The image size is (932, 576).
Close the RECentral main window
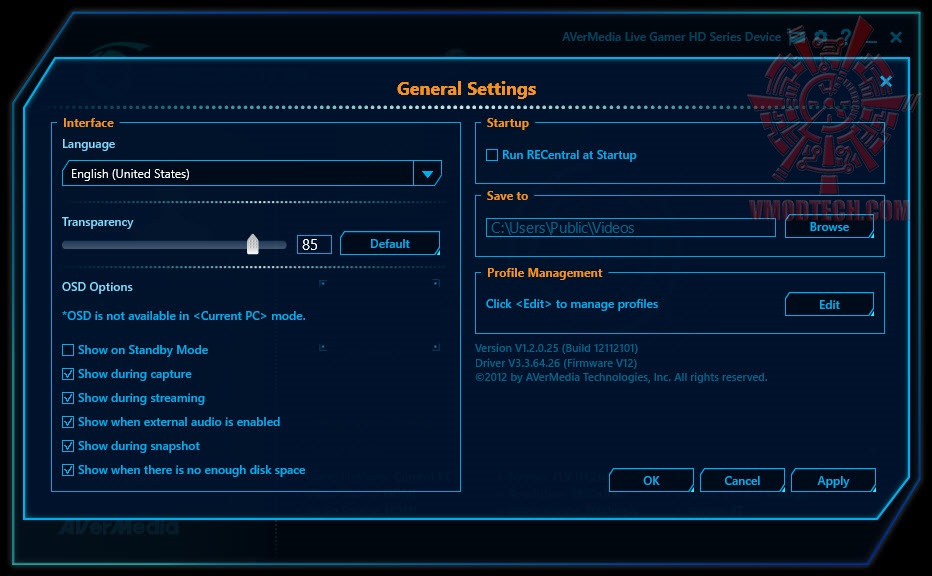[896, 37]
